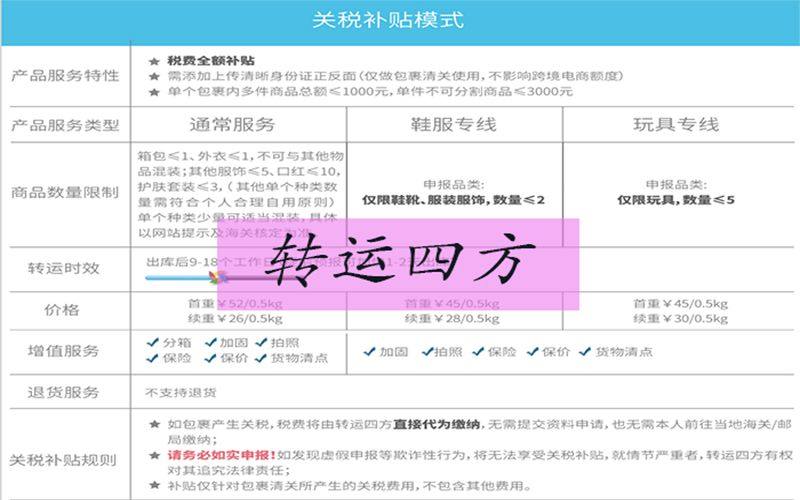This screenshot has width=800, height=500.
Task: Click 单个包裹内多件商品总额≤1000元 line
Action: click(370, 92)
